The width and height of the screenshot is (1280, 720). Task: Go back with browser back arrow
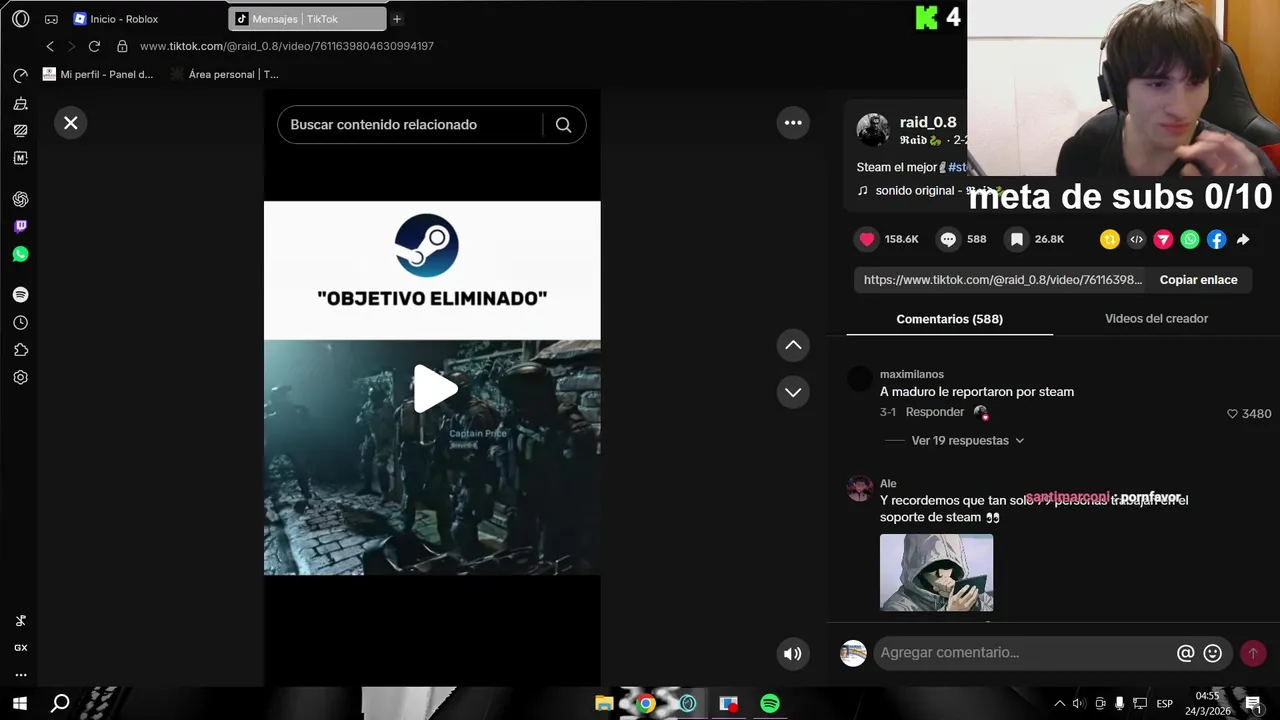tap(50, 46)
